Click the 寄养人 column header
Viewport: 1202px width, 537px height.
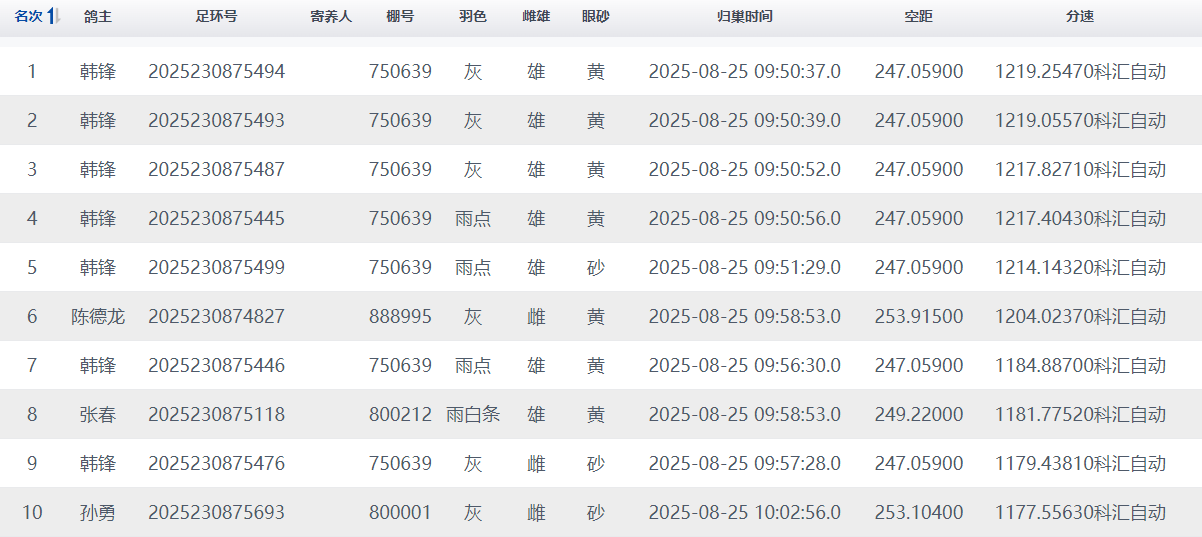coord(331,17)
